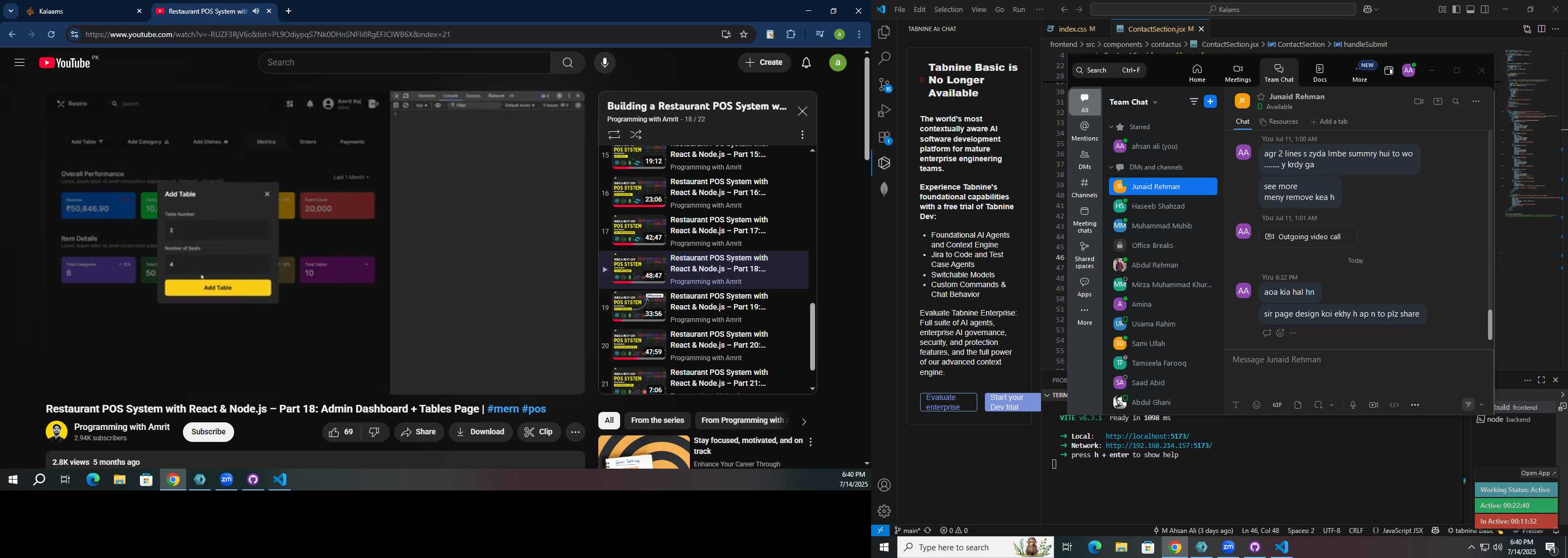Open the Tabnine AI activity bar icon
Screen dimensions: 1568x558
(884, 163)
